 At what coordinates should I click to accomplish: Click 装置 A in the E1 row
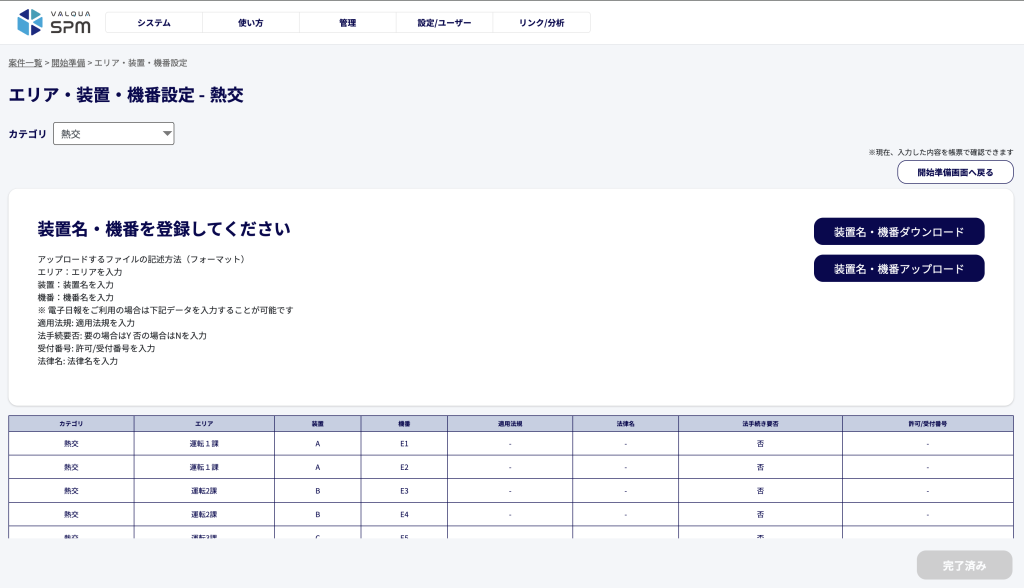(x=317, y=444)
